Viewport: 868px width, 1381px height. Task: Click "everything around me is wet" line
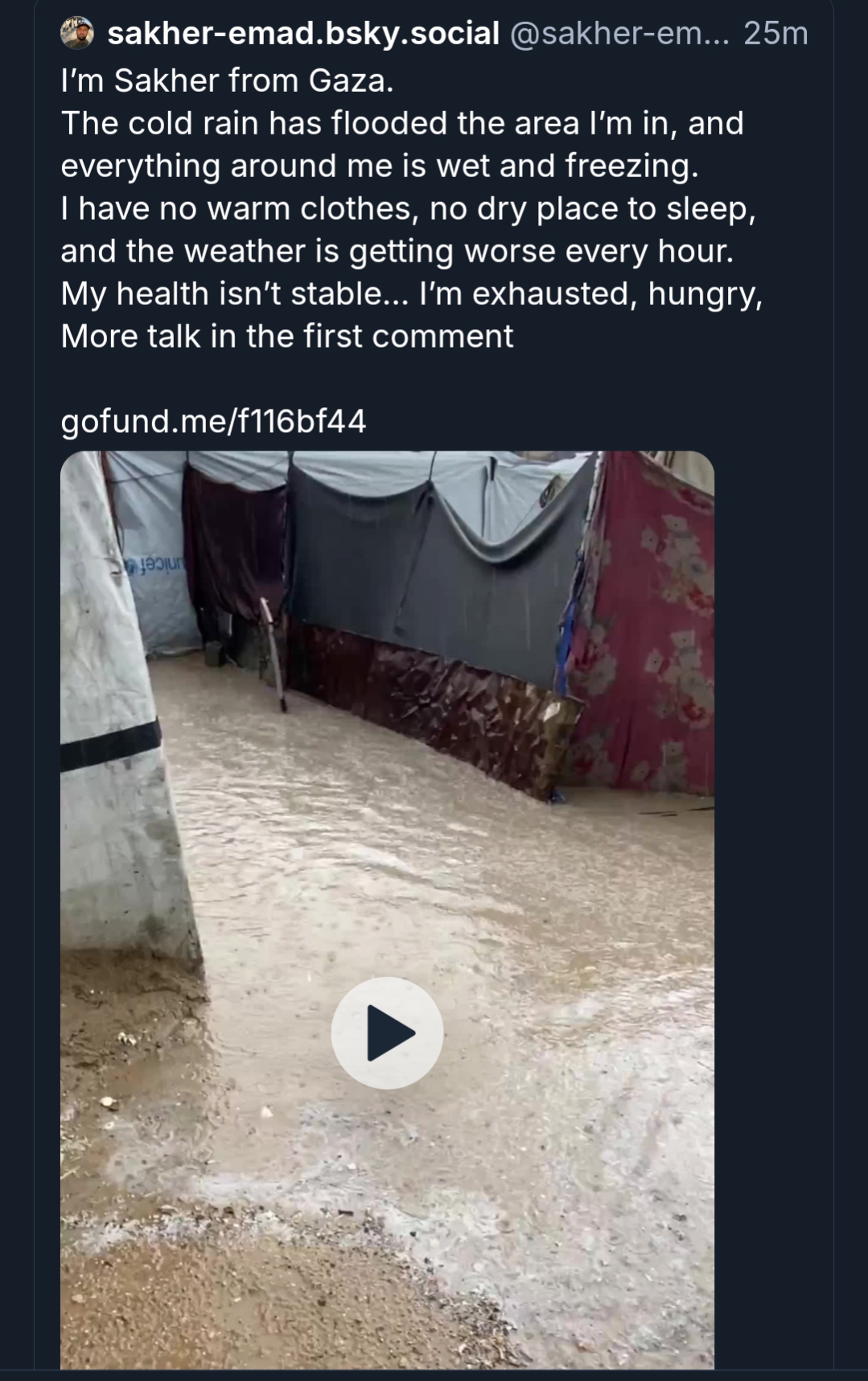pyautogui.click(x=380, y=166)
